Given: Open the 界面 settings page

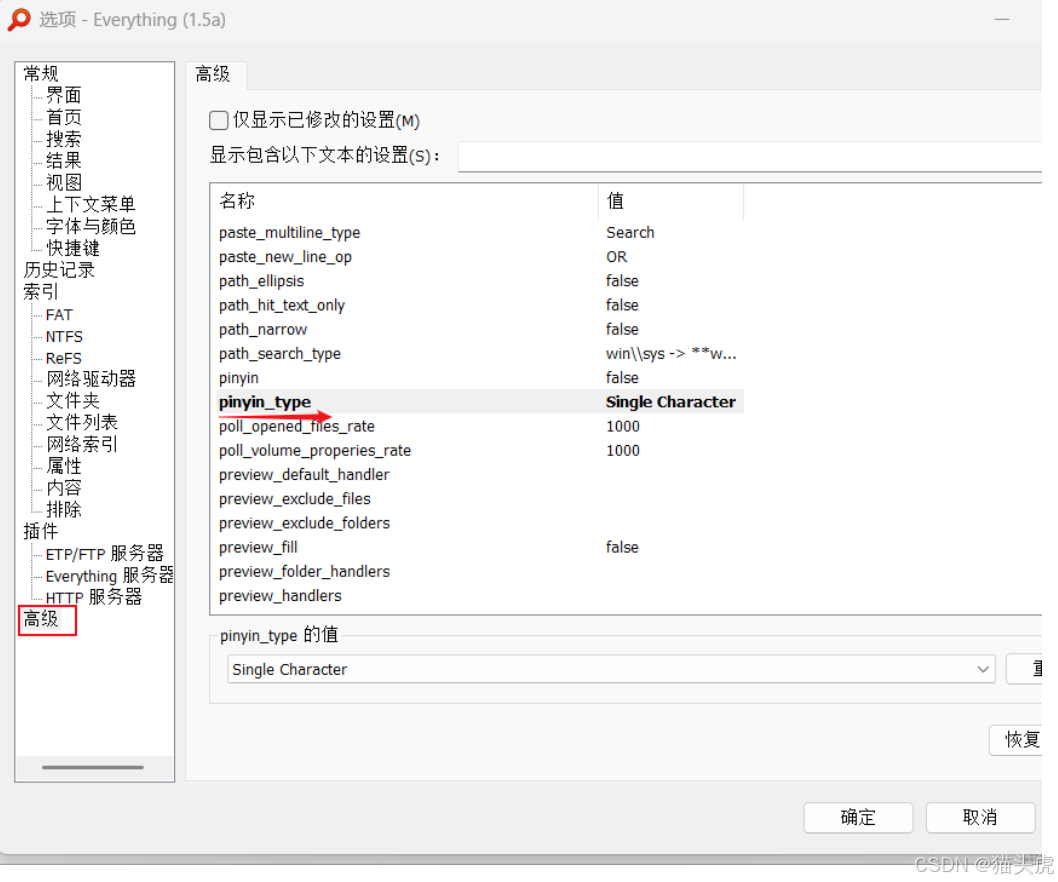Looking at the screenshot, I should pyautogui.click(x=64, y=95).
